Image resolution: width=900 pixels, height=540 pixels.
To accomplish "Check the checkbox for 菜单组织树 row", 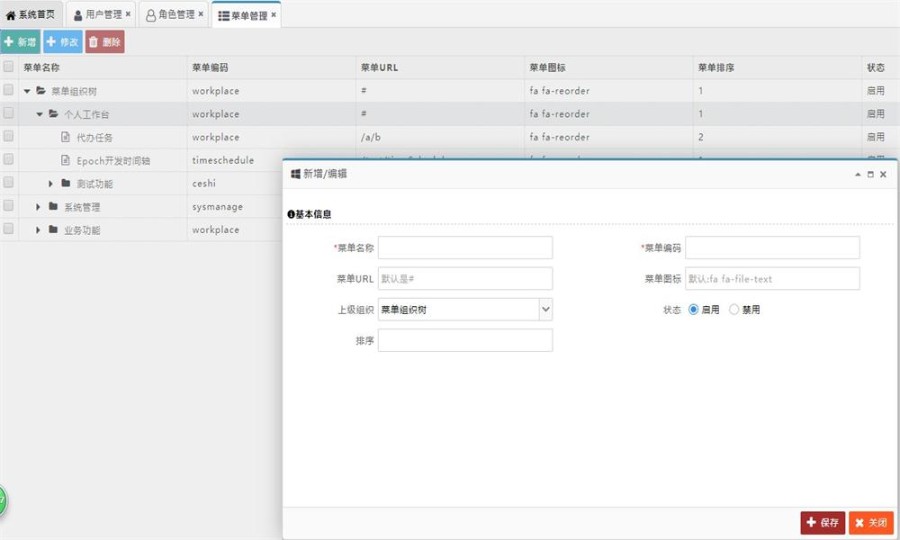I will (x=9, y=90).
